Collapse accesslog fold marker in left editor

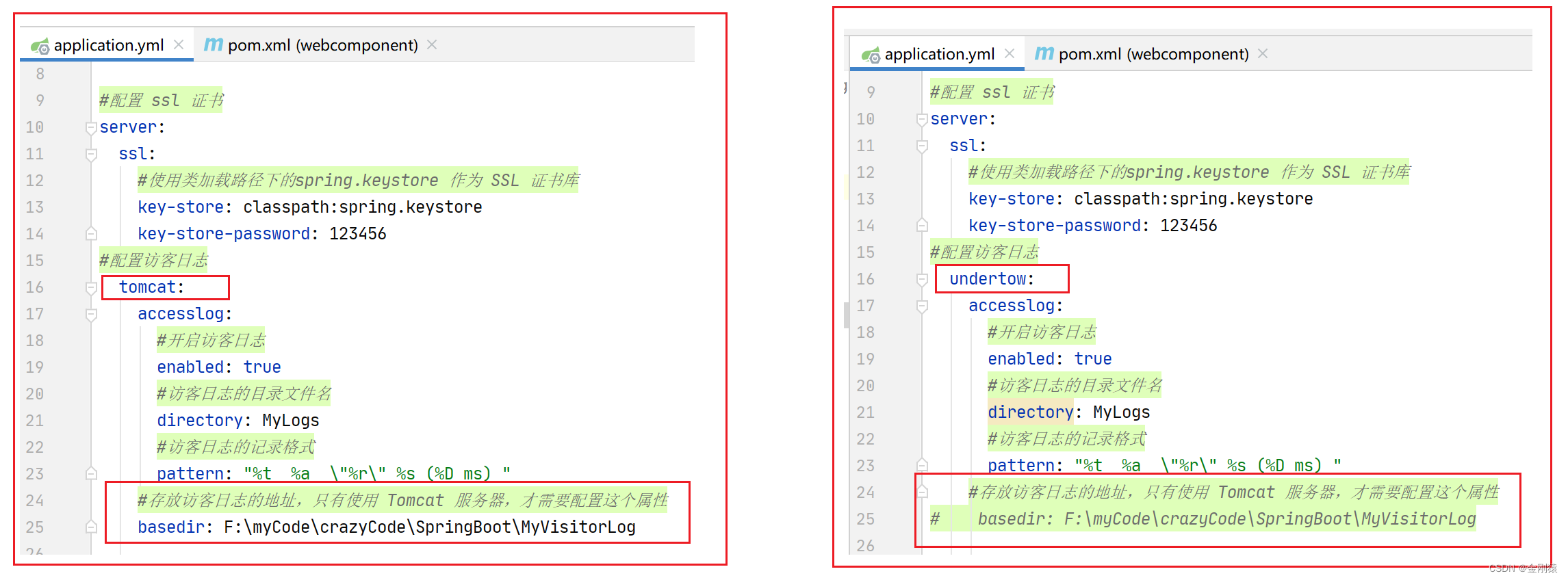91,315
